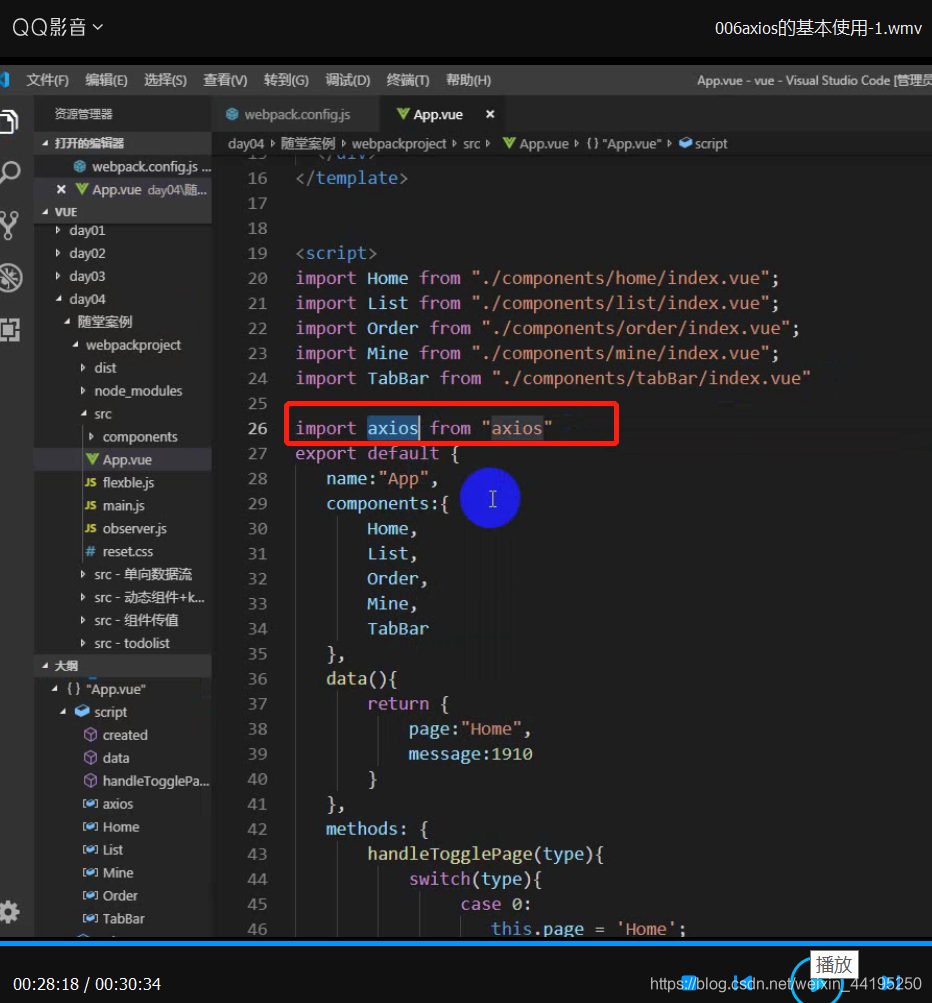Open the Search magnifier in activity bar

10,173
